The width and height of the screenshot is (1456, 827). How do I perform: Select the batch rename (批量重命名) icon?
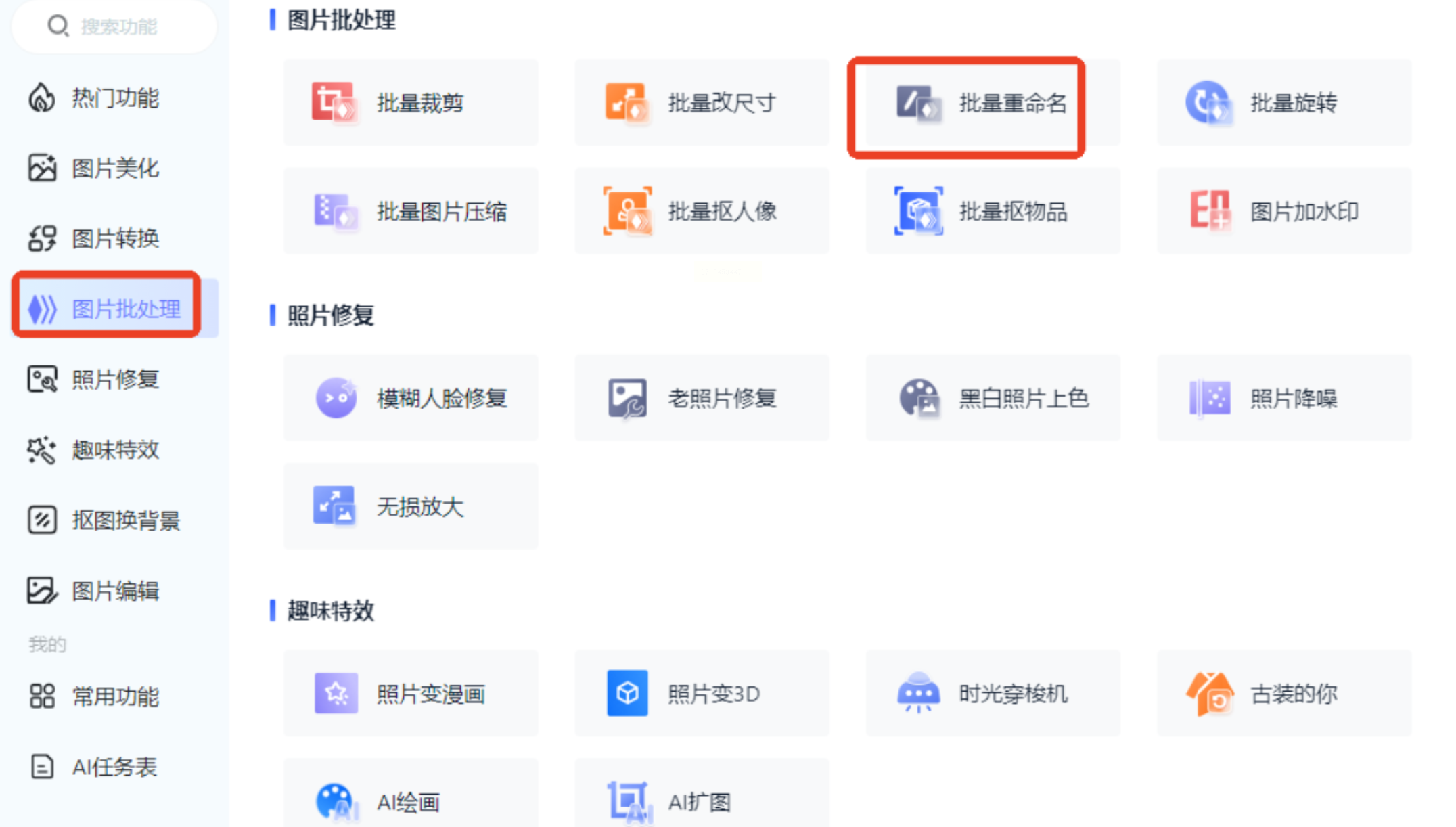click(x=918, y=103)
